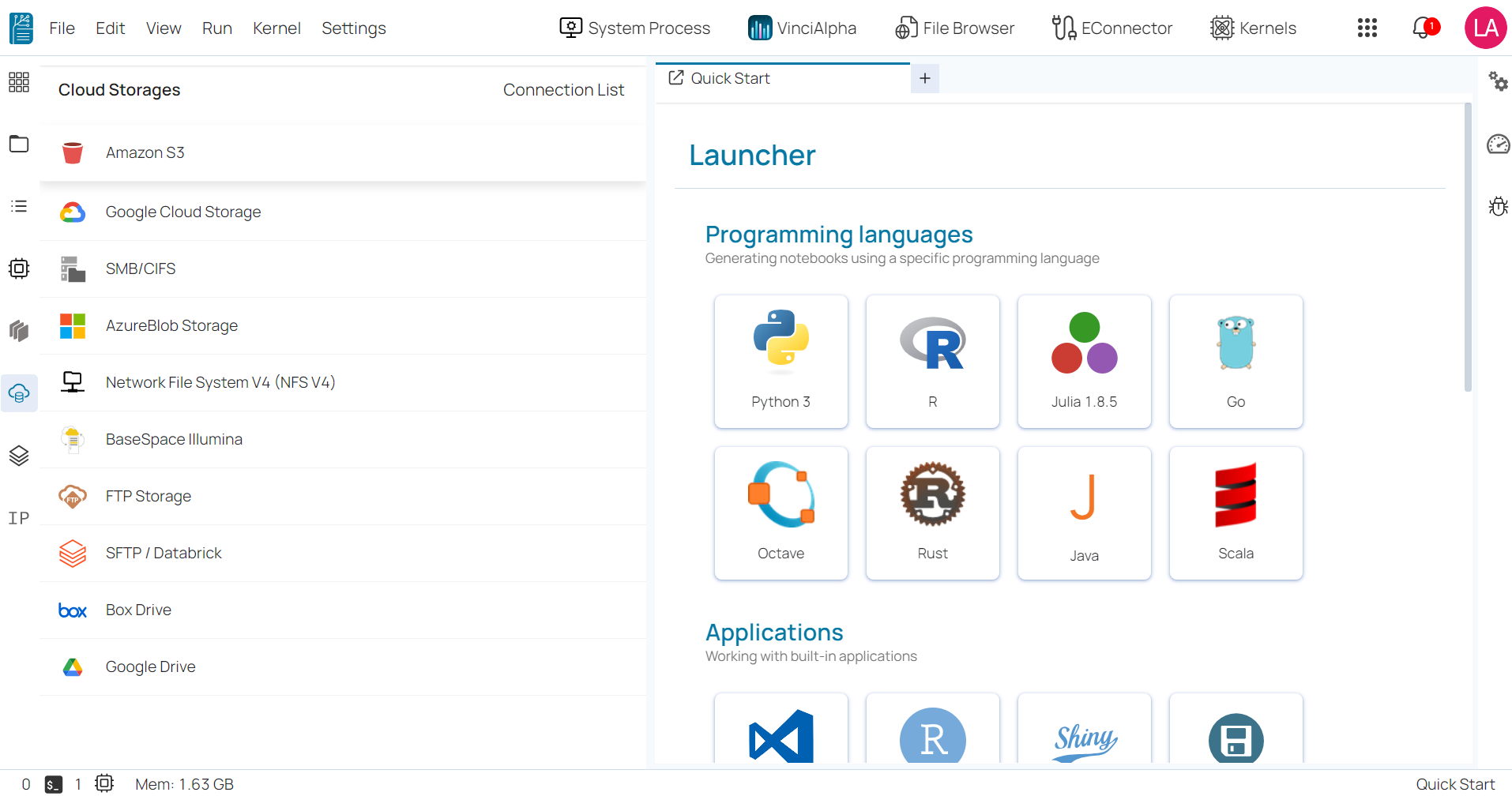Open the VS Code application card
1512x796 pixels.
pos(781,728)
